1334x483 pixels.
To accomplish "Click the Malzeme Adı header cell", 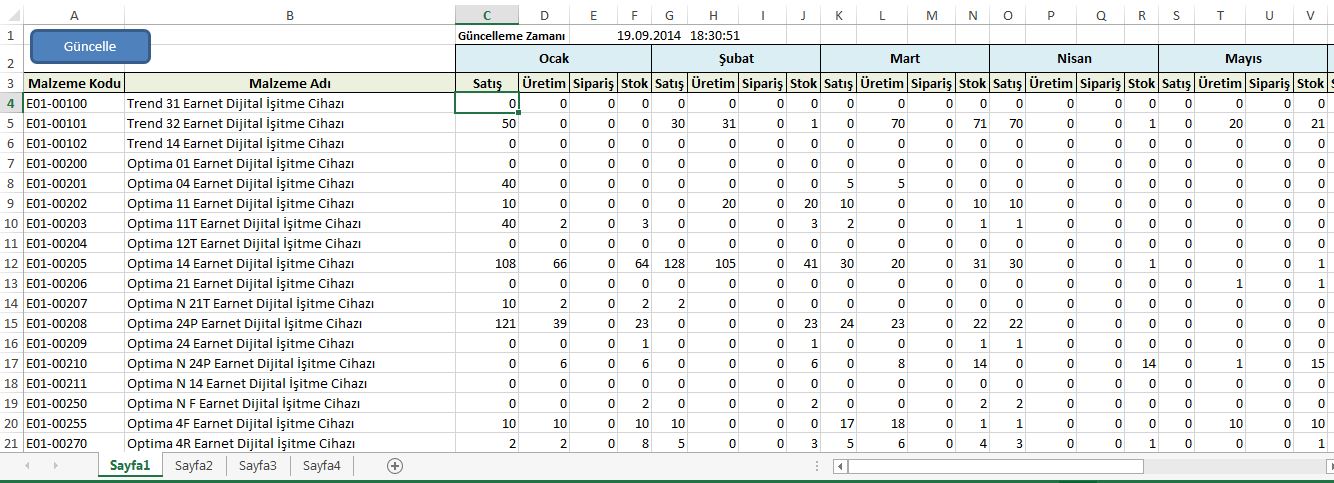I will (x=290, y=83).
